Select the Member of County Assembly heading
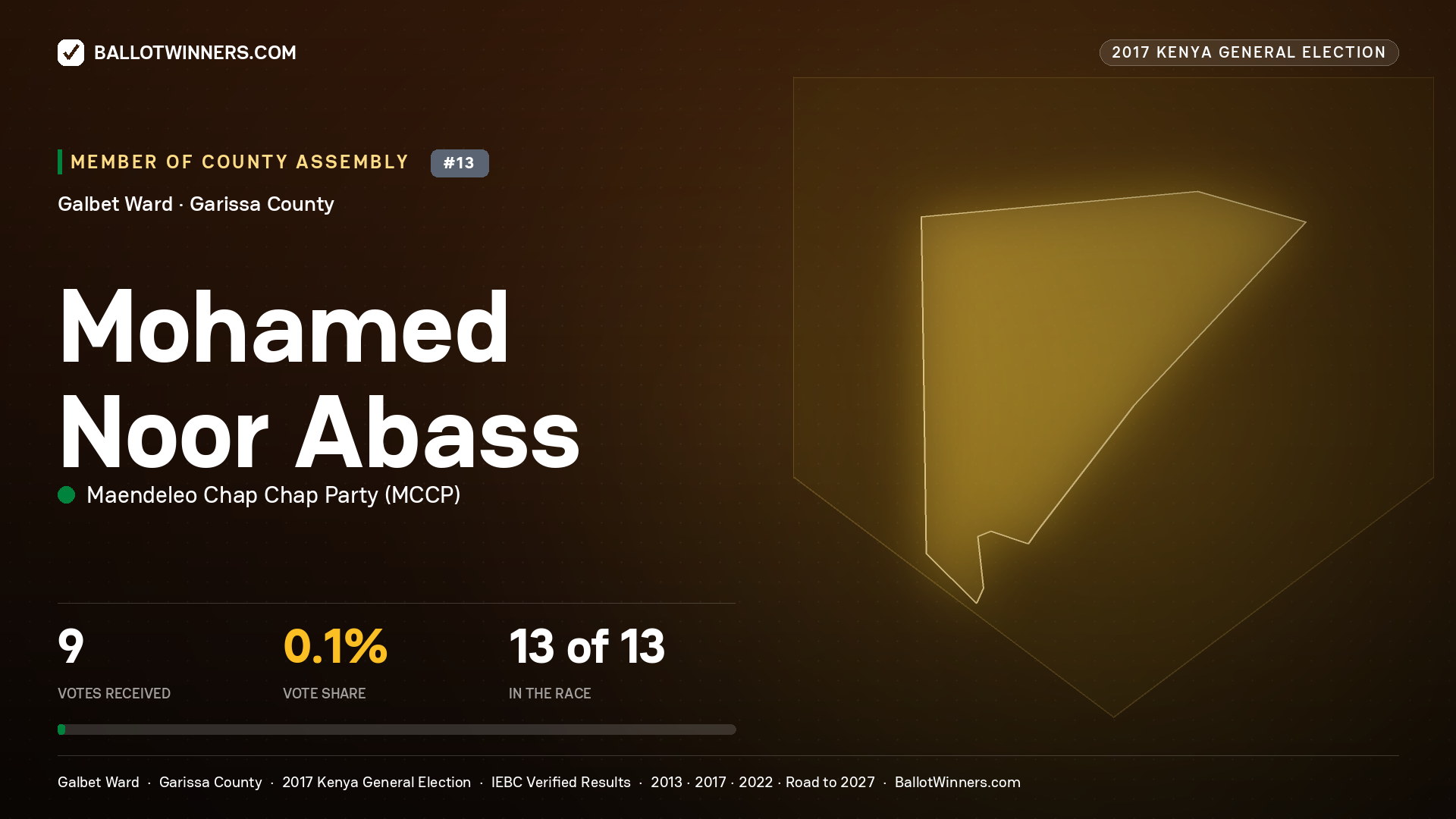The image size is (1456, 819). point(240,162)
